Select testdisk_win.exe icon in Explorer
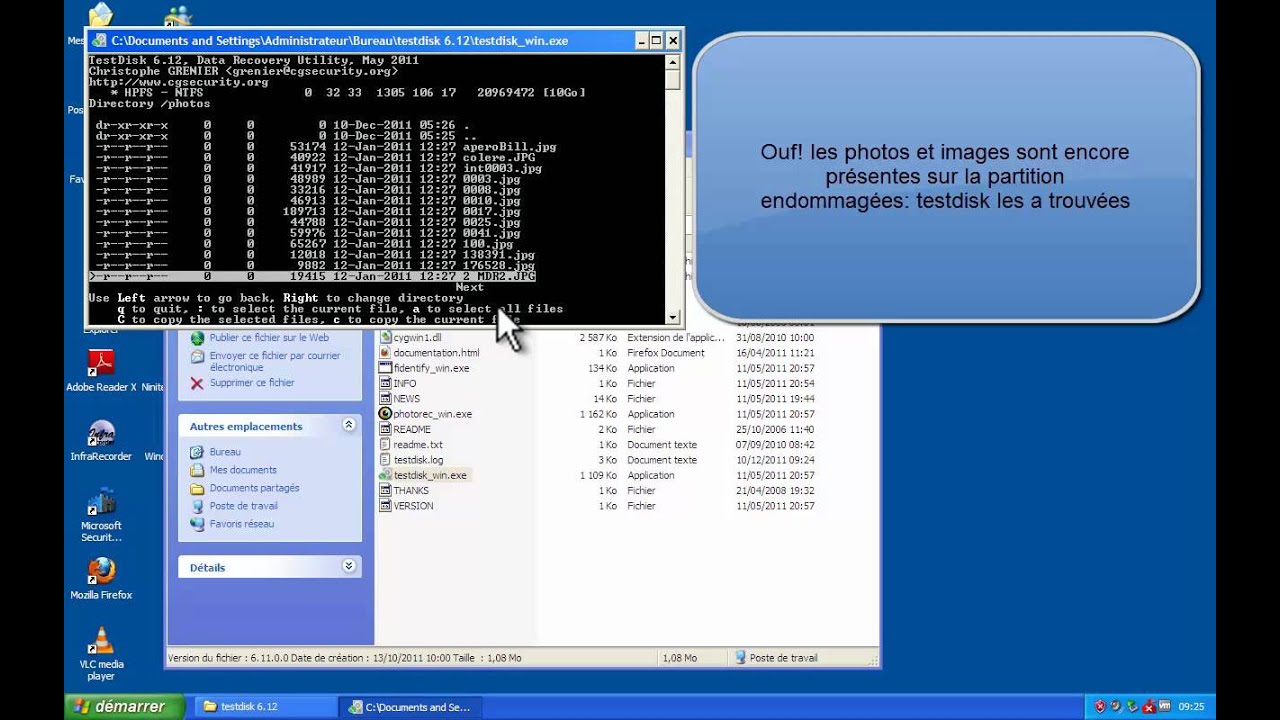This screenshot has height=720, width=1280. click(385, 475)
